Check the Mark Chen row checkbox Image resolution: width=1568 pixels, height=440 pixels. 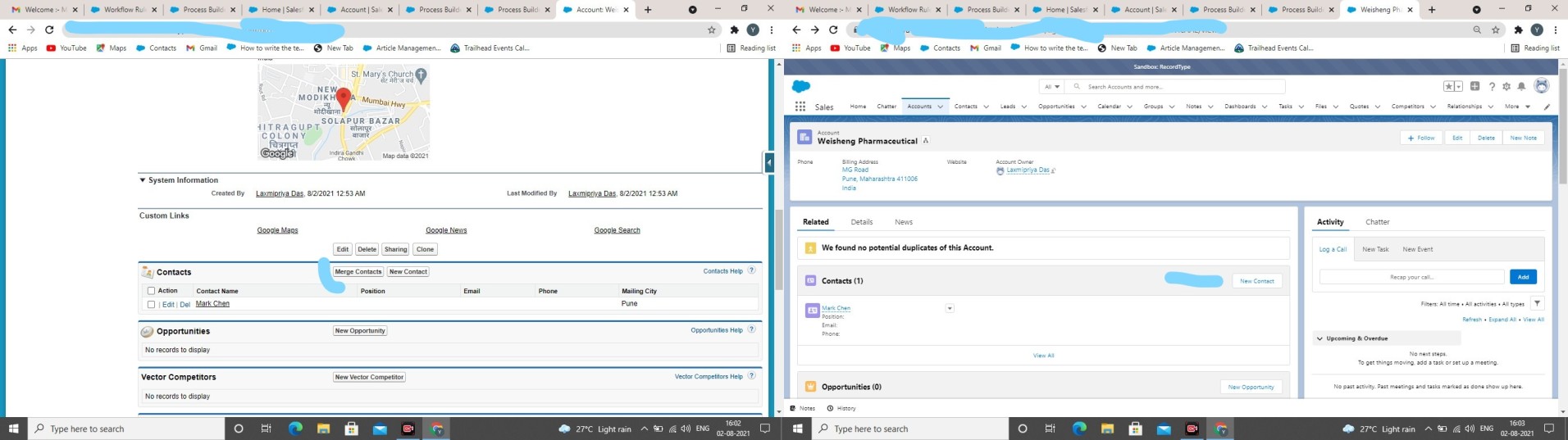click(151, 304)
